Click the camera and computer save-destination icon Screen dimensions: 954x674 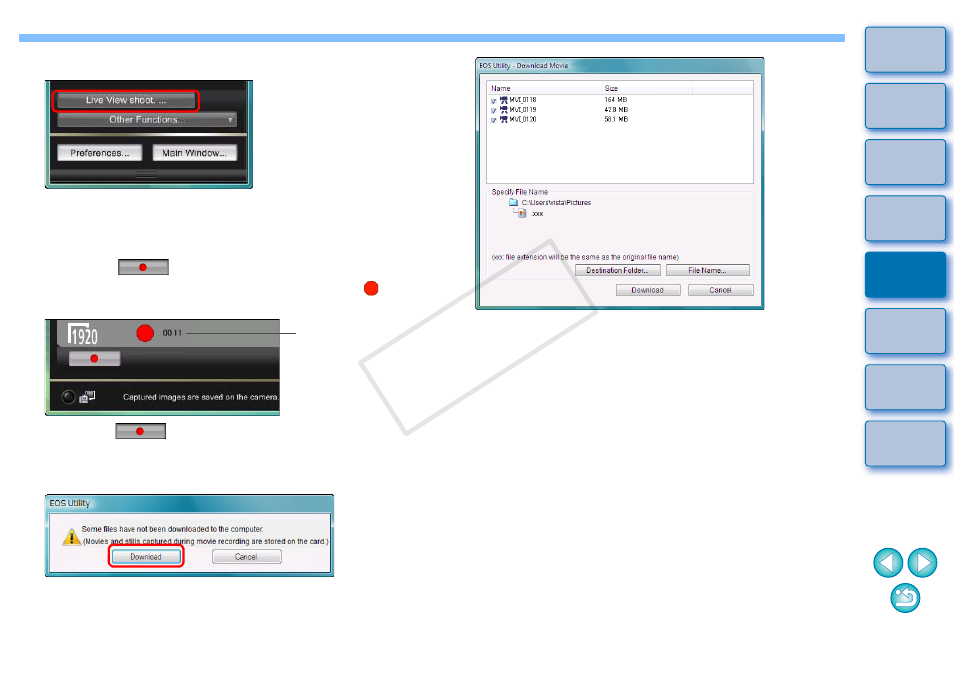pyautogui.click(x=87, y=397)
